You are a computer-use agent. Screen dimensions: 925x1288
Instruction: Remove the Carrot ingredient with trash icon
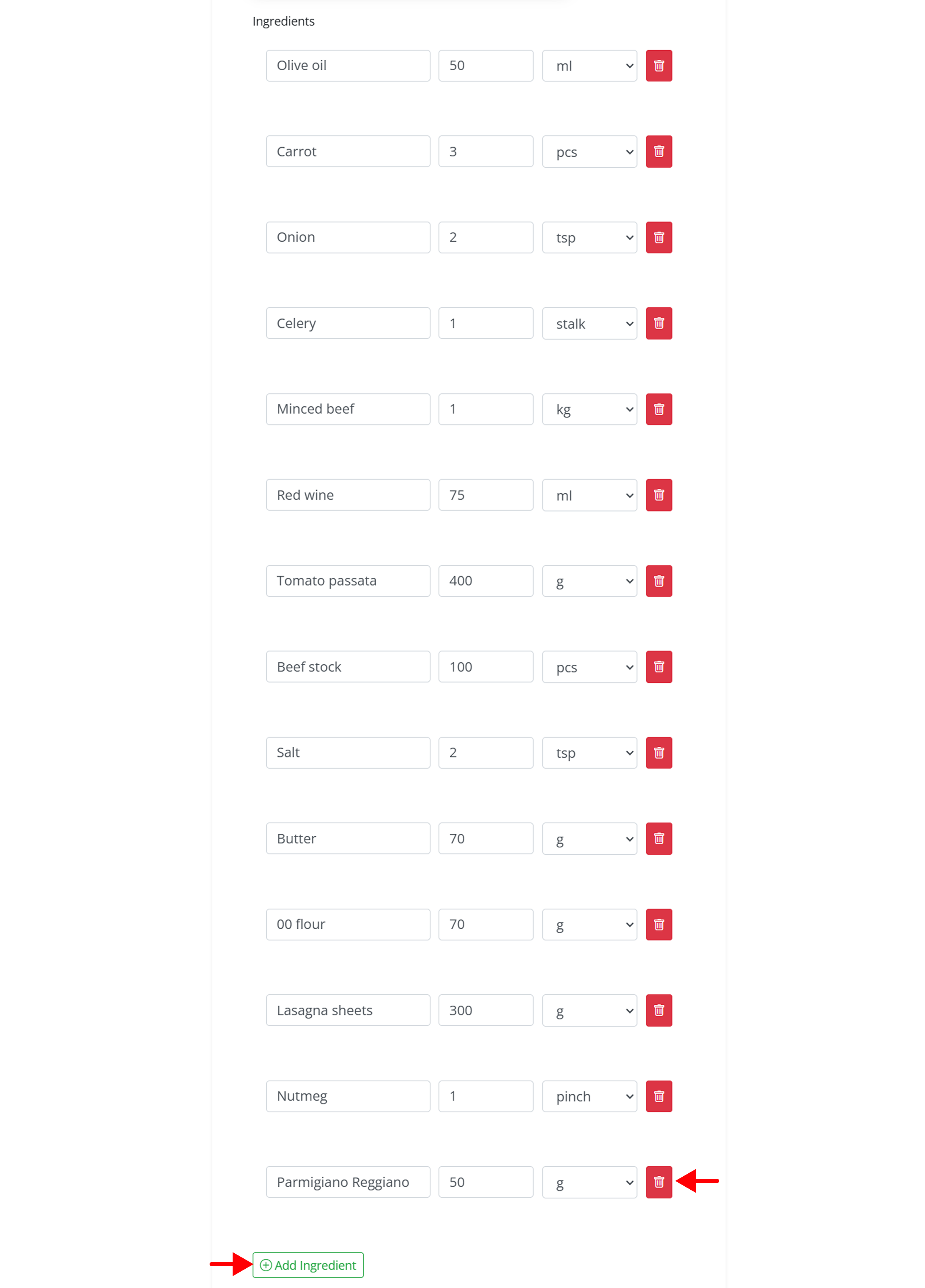point(659,151)
